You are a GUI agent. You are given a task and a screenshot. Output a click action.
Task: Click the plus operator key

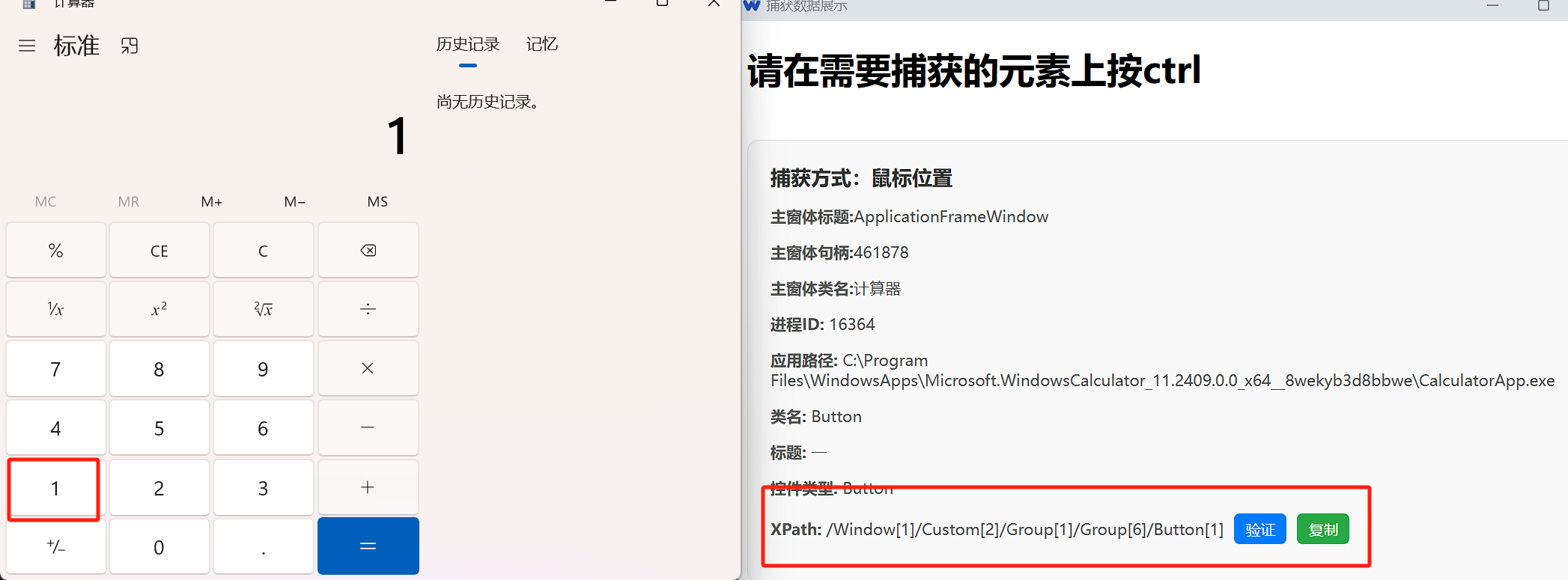point(368,487)
